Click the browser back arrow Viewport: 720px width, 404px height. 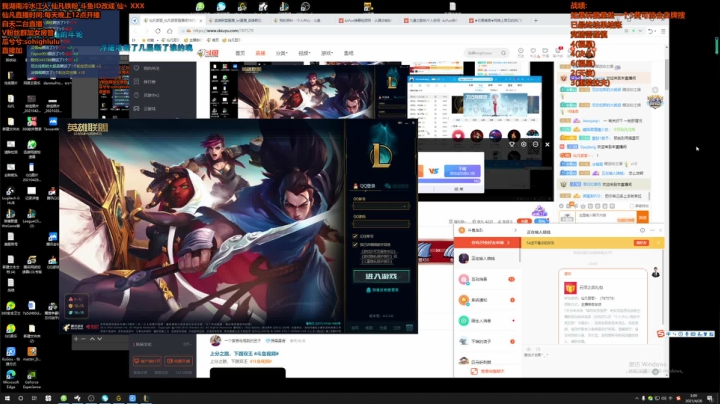tap(135, 31)
